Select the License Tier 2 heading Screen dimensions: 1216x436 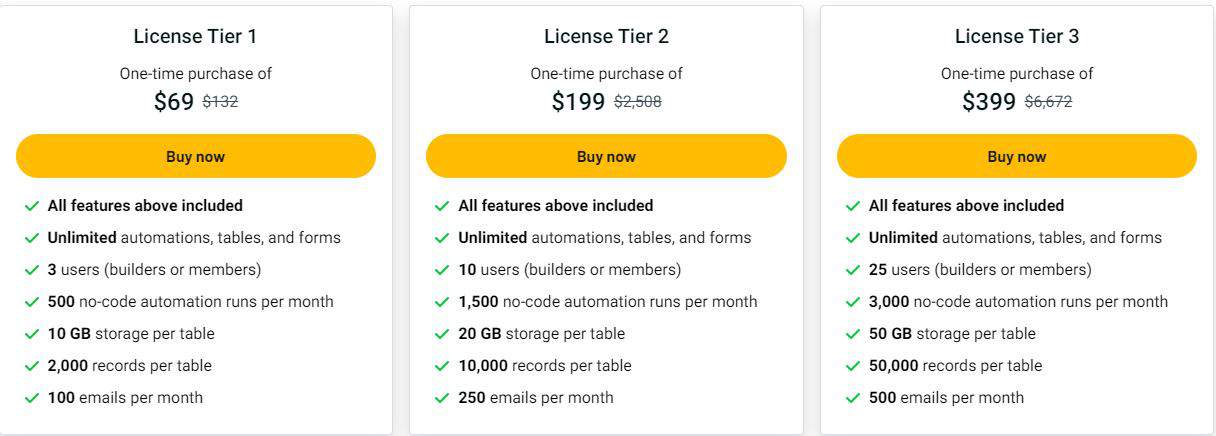click(606, 37)
